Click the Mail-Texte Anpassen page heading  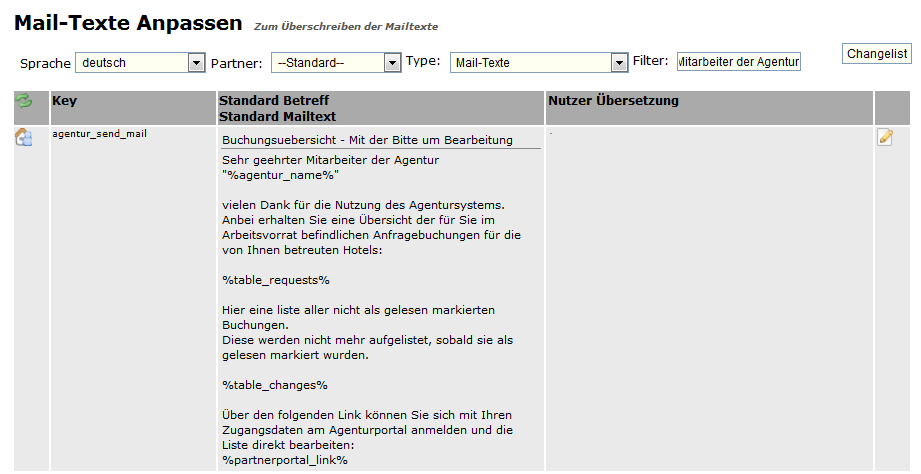pos(128,22)
